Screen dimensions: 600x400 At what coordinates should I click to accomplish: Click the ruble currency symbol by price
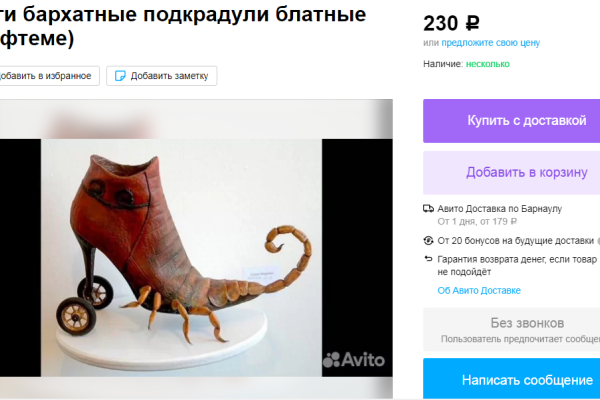[473, 23]
